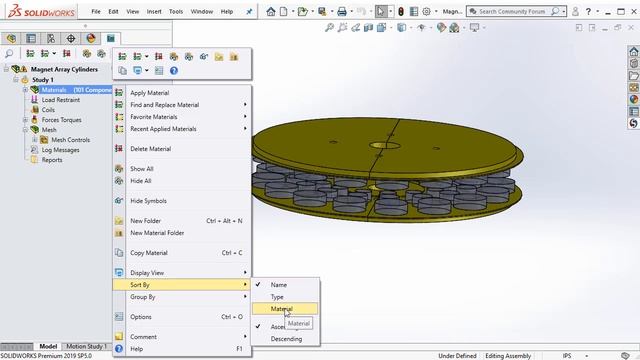
Task: Expand the Forces Torques tree node
Action: point(25,120)
